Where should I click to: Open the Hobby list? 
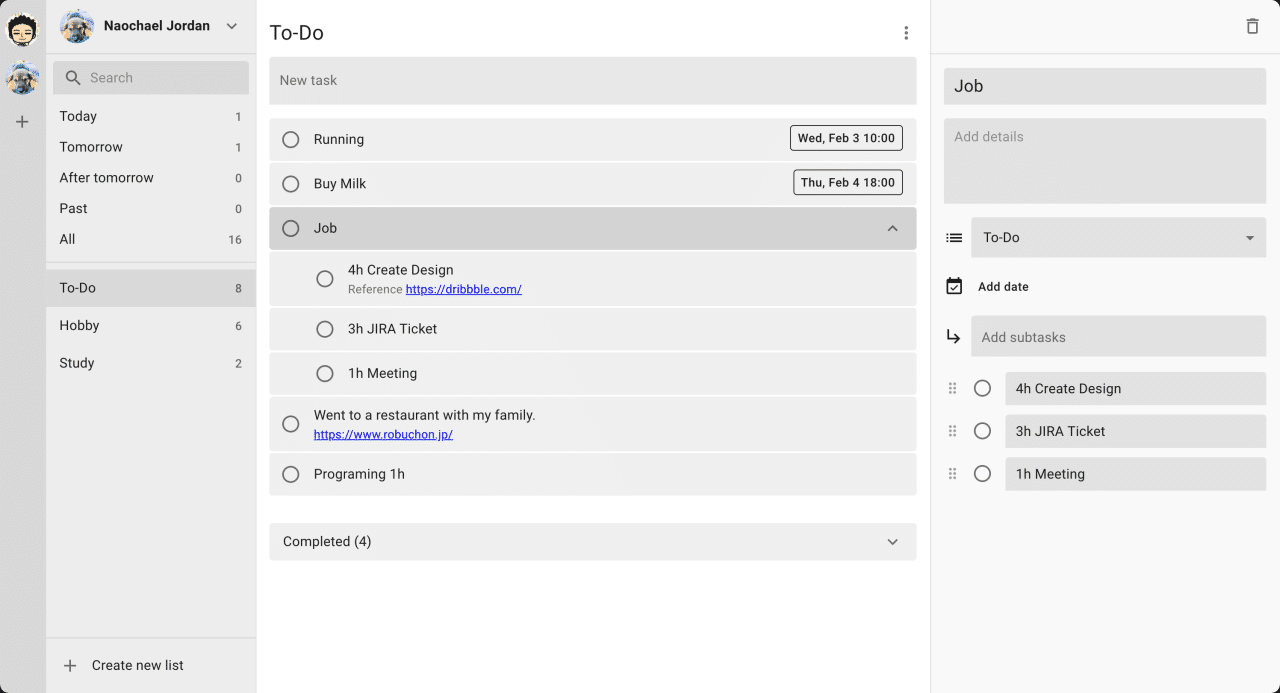151,326
